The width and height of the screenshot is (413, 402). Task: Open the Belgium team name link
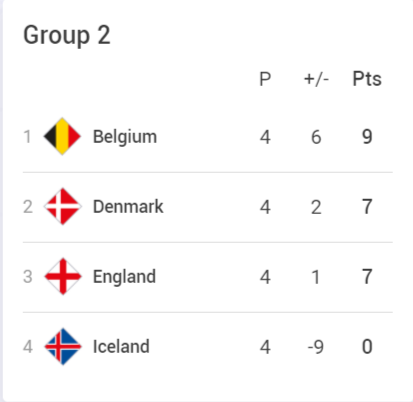[125, 137]
